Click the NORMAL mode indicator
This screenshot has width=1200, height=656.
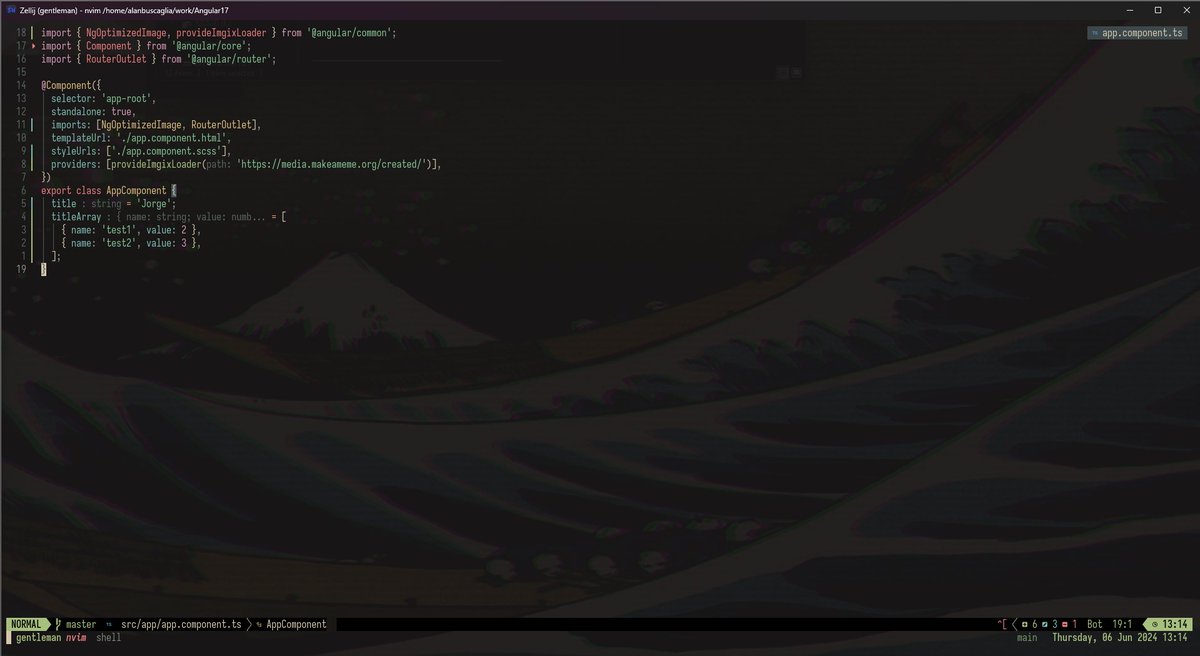pos(26,624)
